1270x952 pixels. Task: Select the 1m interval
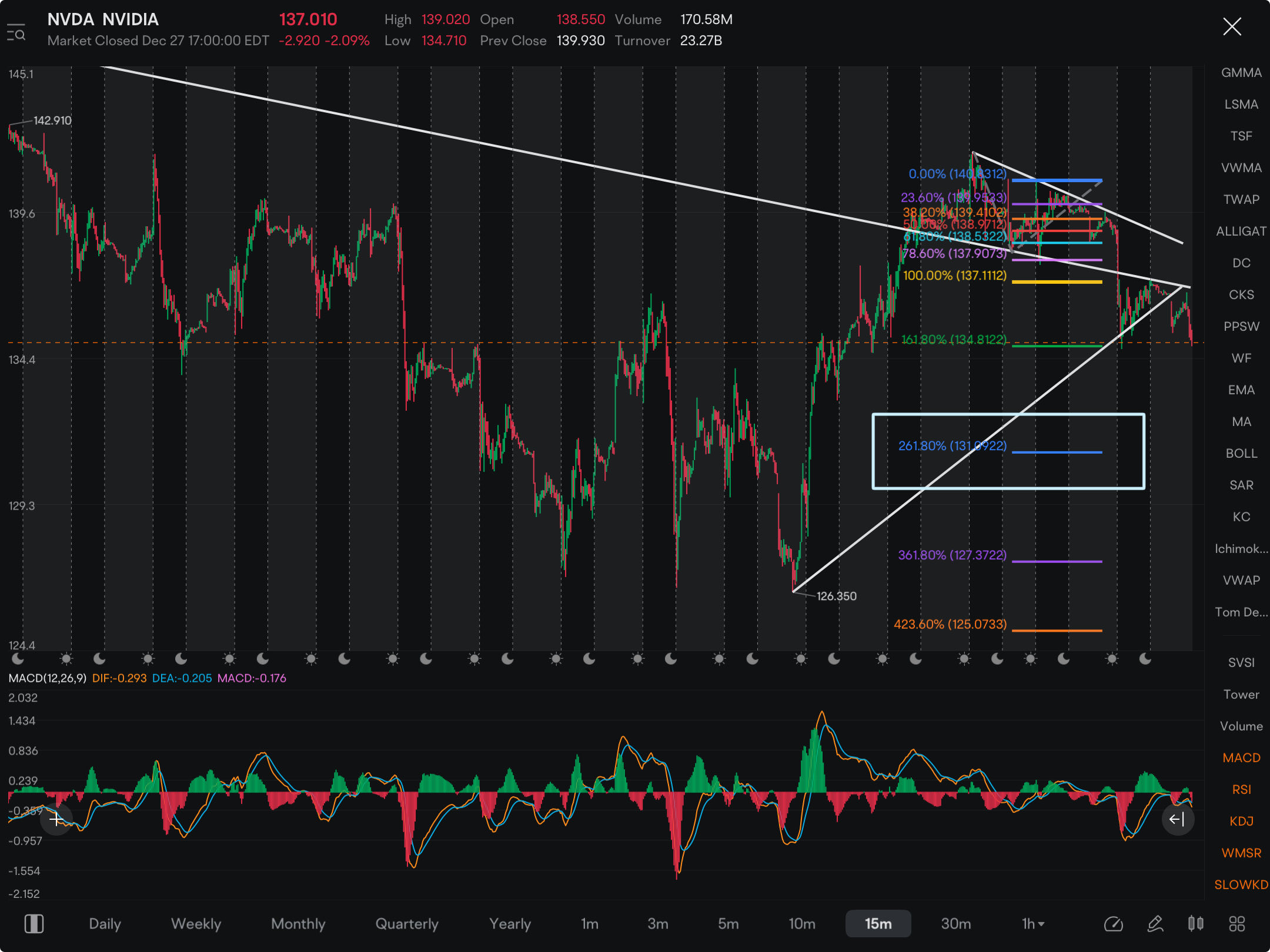[589, 924]
